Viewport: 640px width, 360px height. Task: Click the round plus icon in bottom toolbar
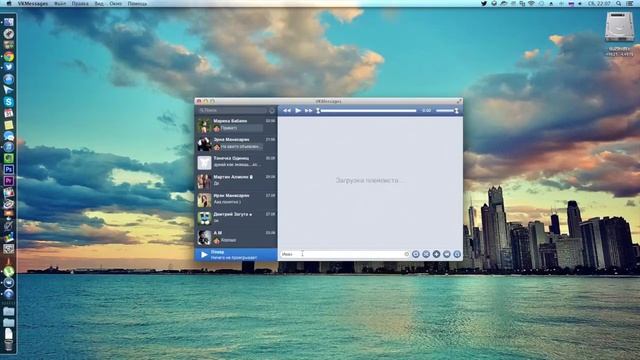436,254
